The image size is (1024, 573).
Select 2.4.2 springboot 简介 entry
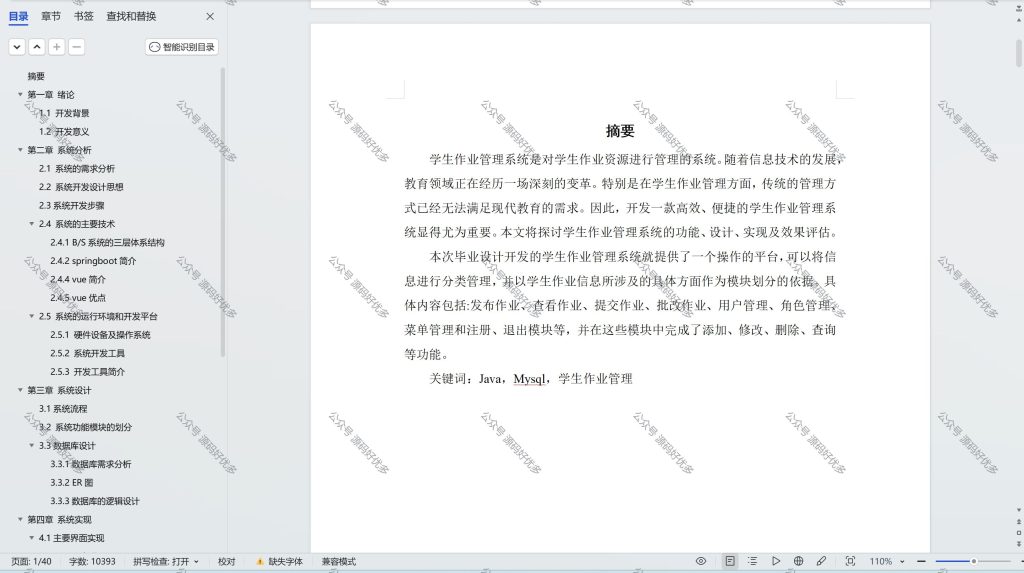tap(93, 261)
